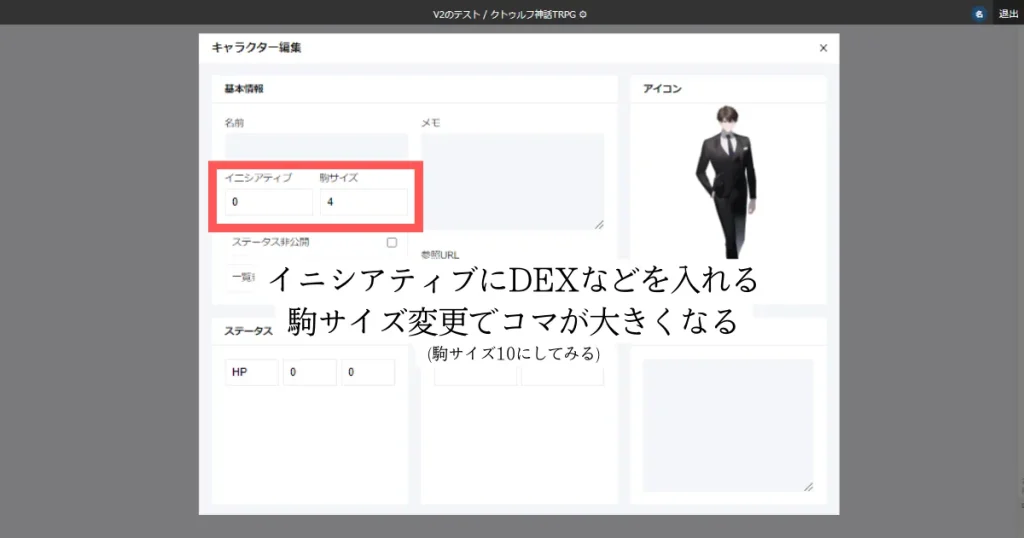The width and height of the screenshot is (1024, 538).
Task: Set the HP current value field
Action: click(310, 372)
